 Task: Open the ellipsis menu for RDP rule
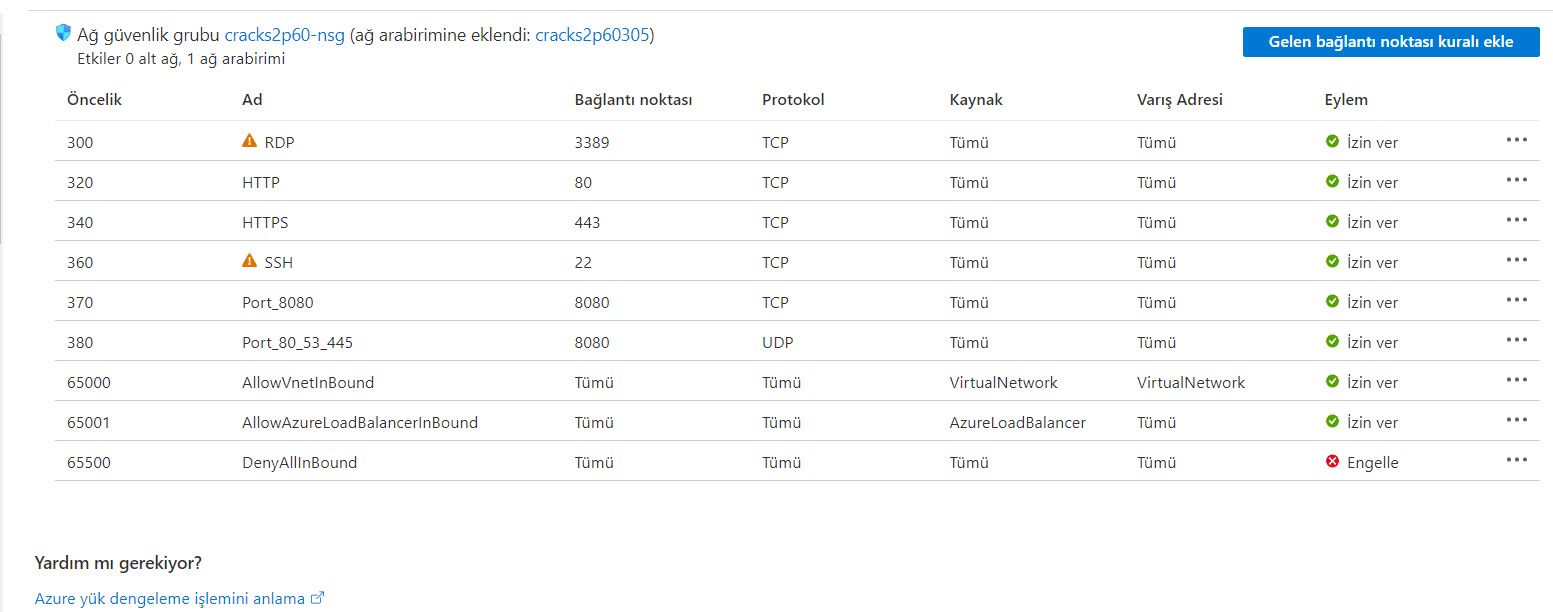tap(1516, 140)
